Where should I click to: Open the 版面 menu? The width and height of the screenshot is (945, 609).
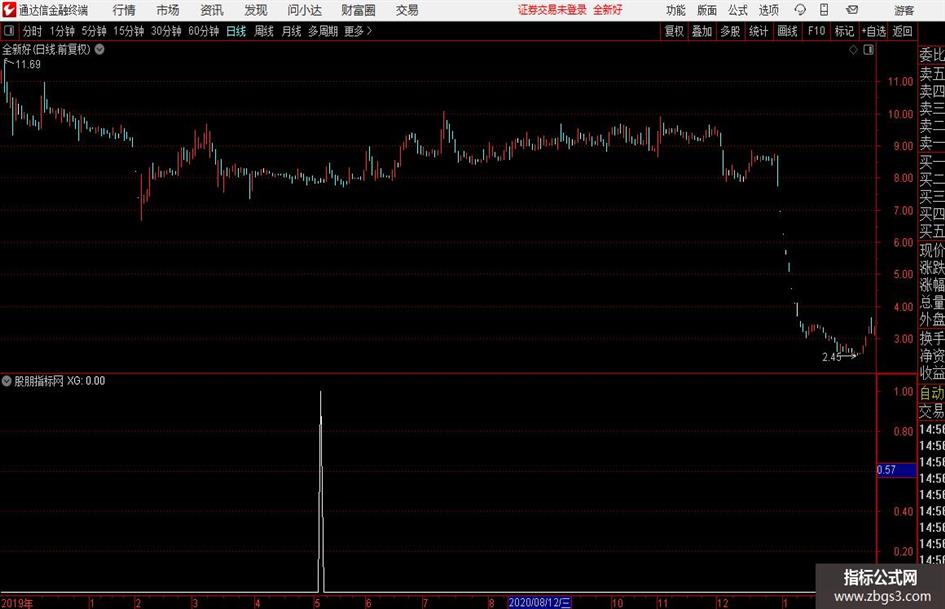[706, 10]
